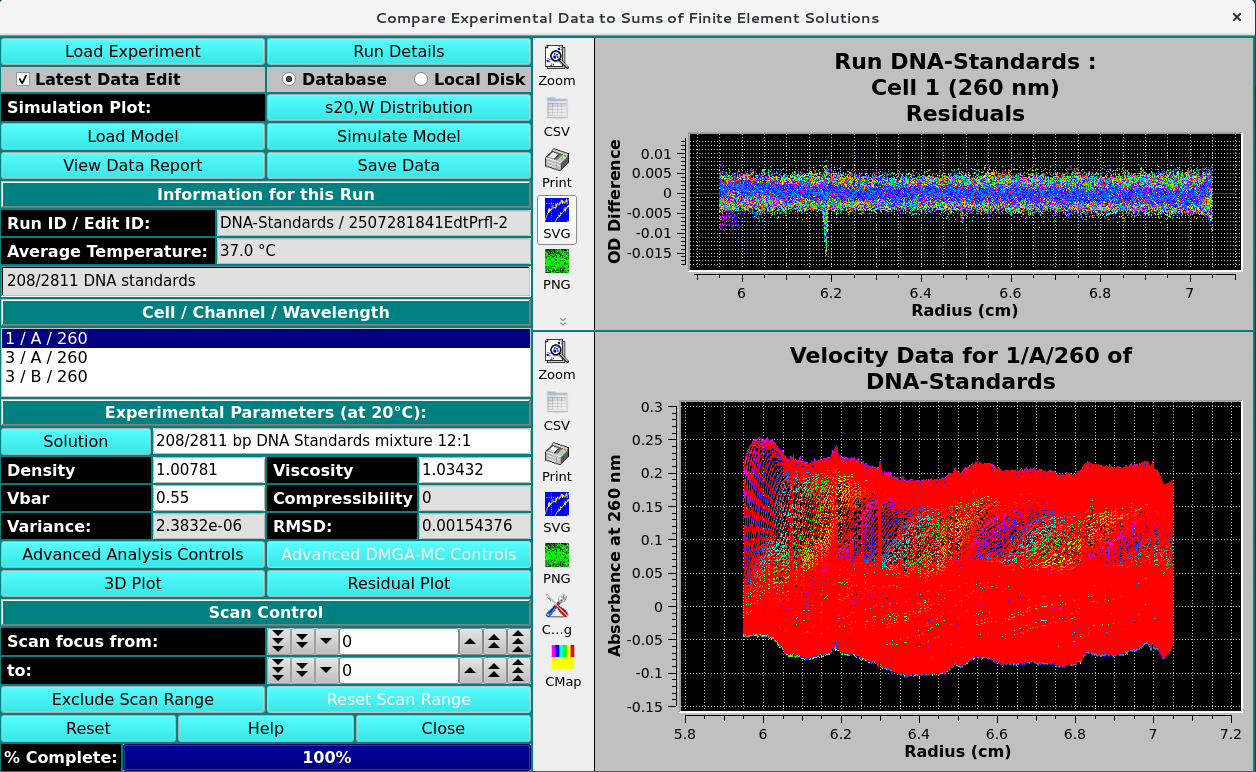Screen dimensions: 1256x772
Task: Select the 3 / A / 260 list entry
Action: pos(46,357)
